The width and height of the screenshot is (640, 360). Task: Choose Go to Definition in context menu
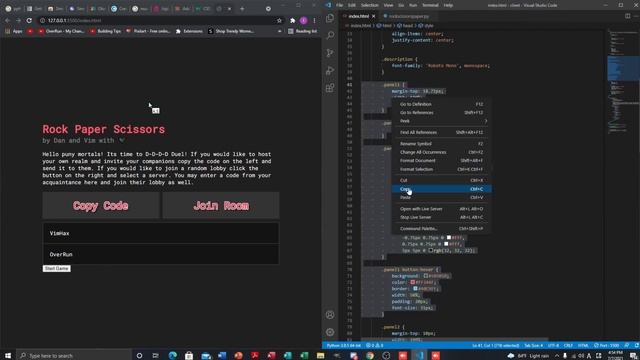(x=441, y=104)
